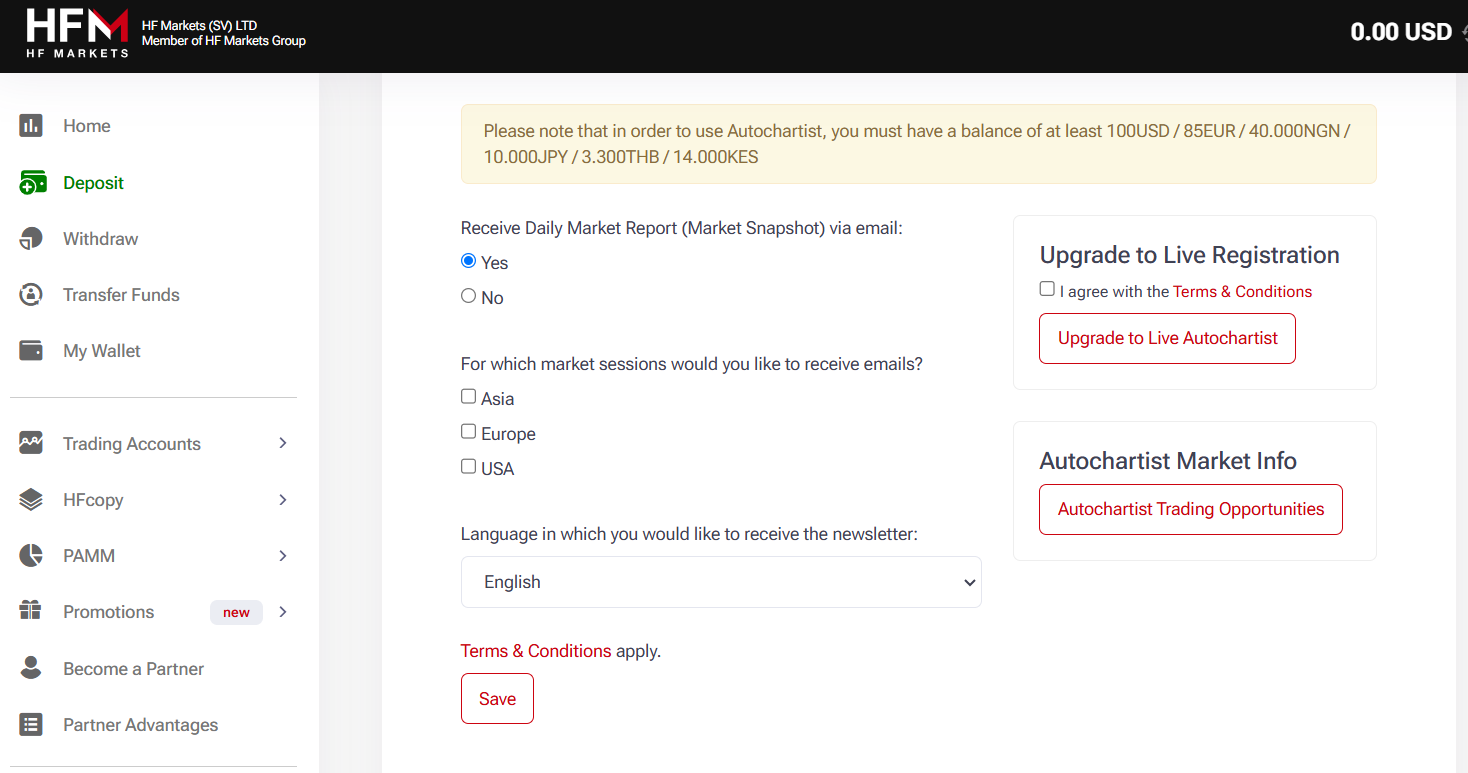
Task: Enable the Asia market session checkbox
Action: (468, 397)
